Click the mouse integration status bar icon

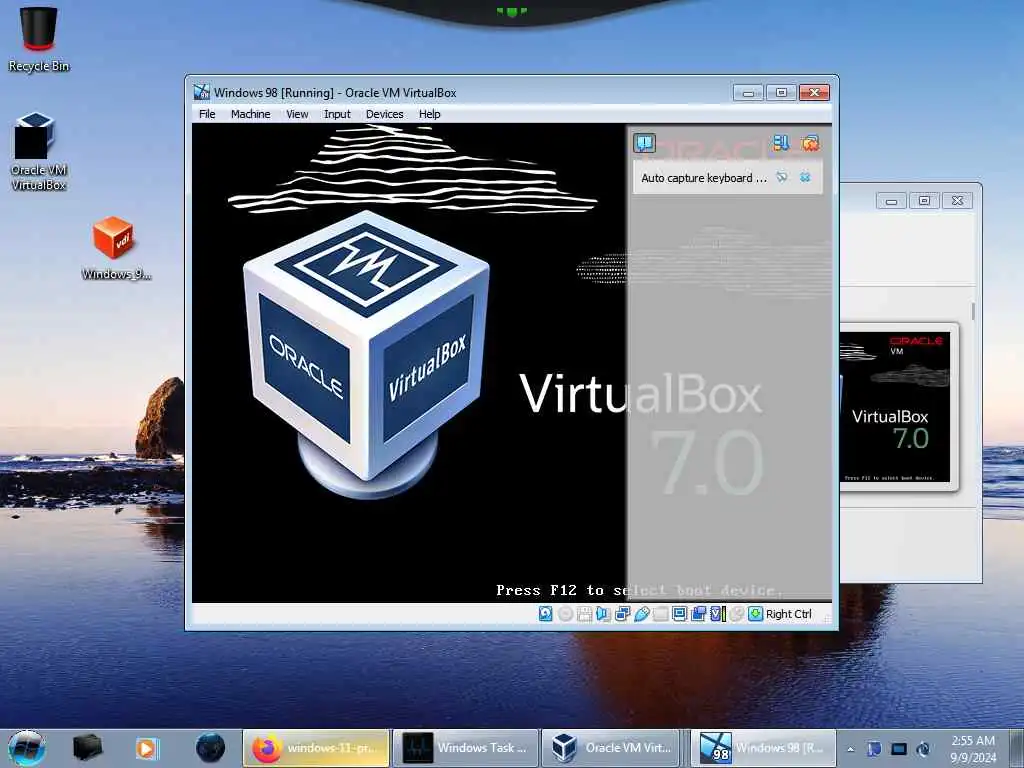(x=737, y=614)
